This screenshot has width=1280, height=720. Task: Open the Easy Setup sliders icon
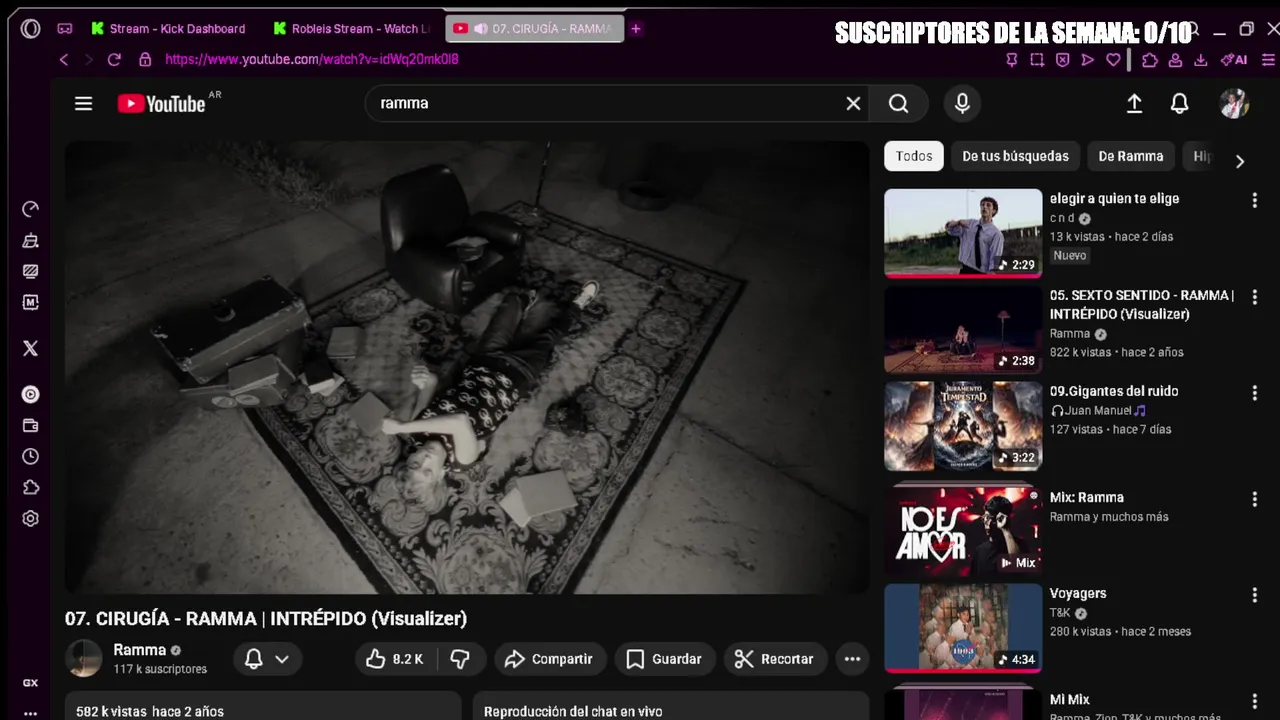tap(1268, 60)
